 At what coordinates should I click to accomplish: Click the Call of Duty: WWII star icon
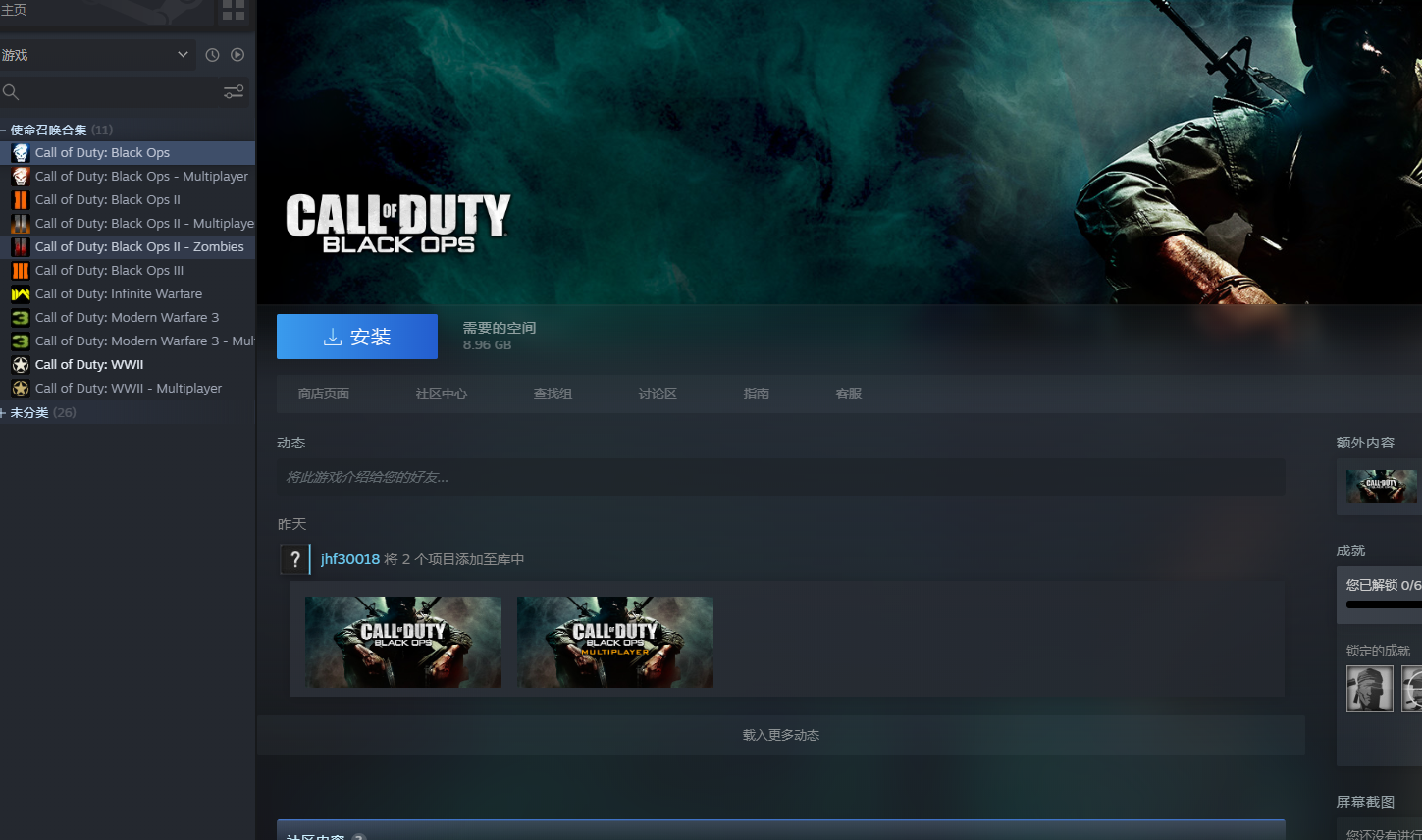point(21,365)
